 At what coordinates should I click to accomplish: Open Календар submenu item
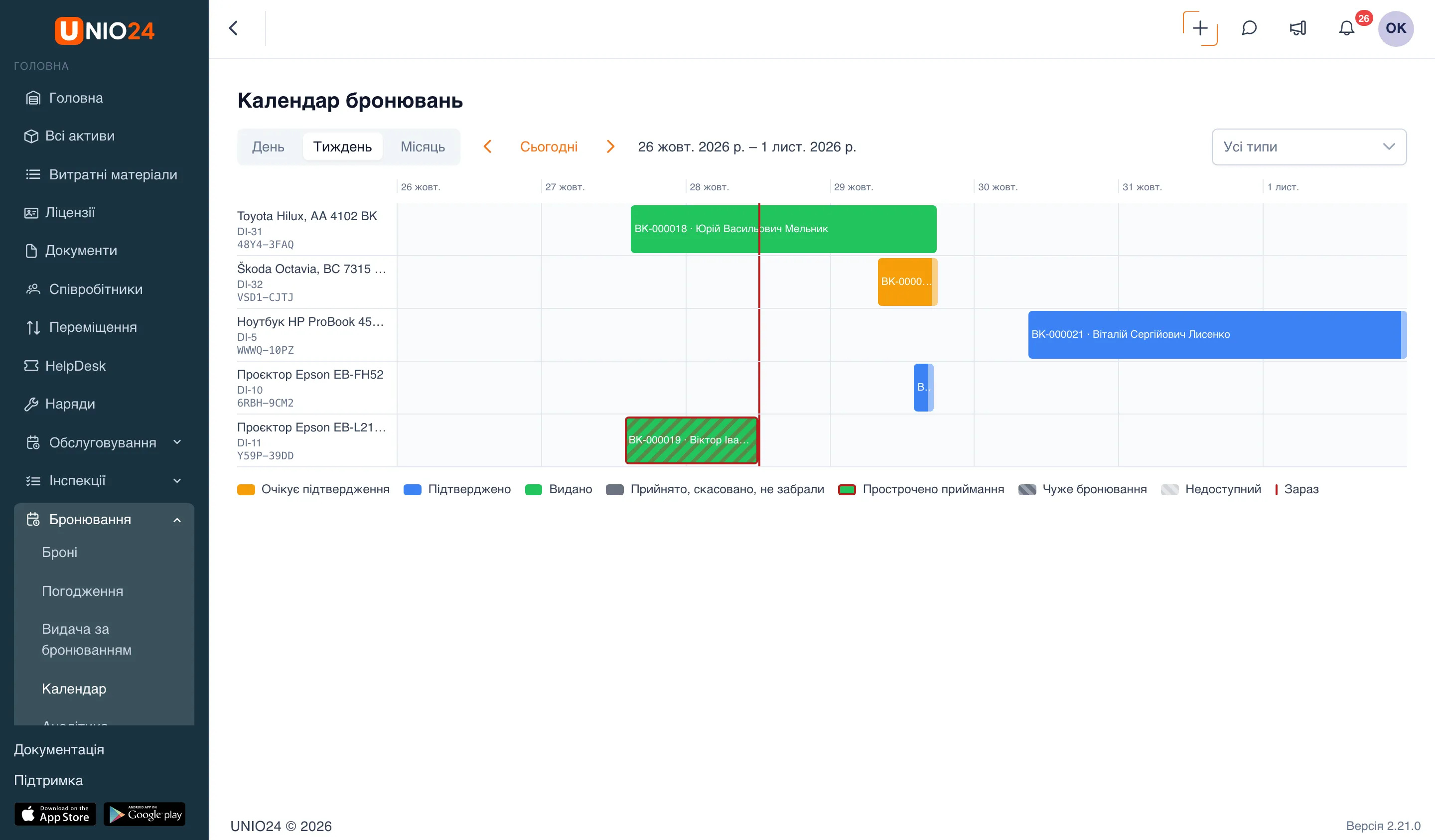[x=74, y=689]
